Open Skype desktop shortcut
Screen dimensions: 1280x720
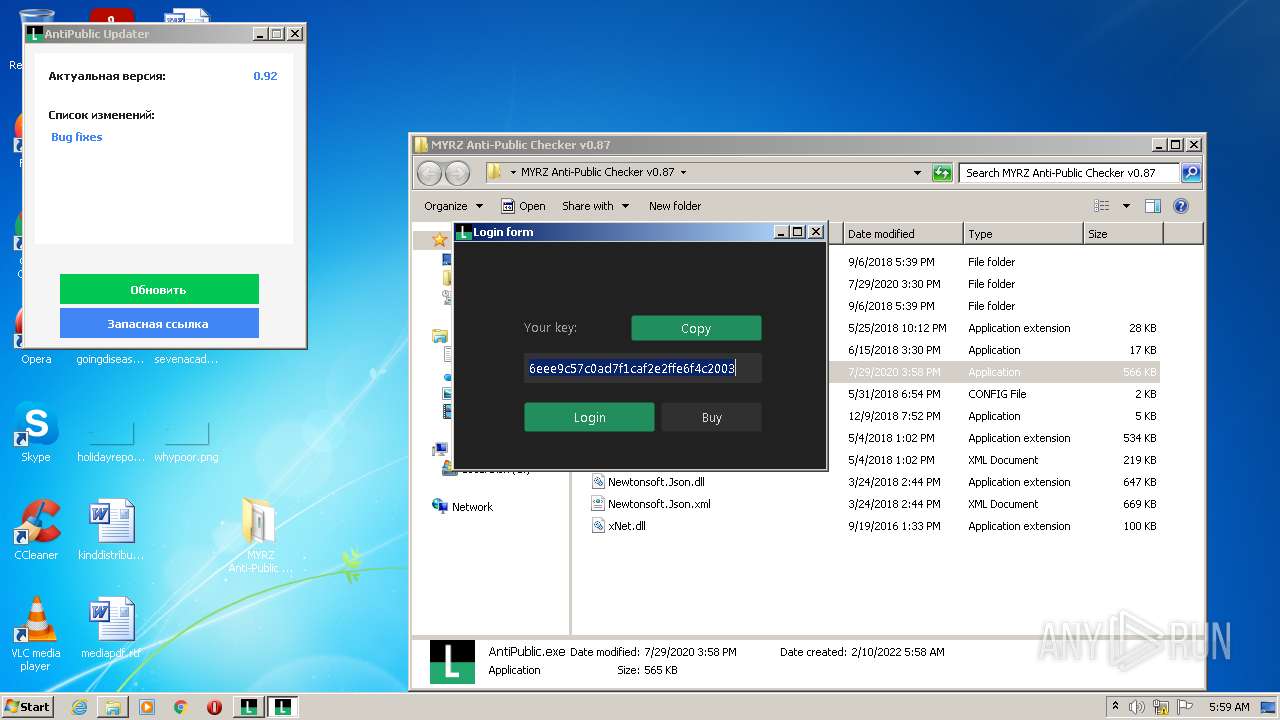[x=36, y=432]
